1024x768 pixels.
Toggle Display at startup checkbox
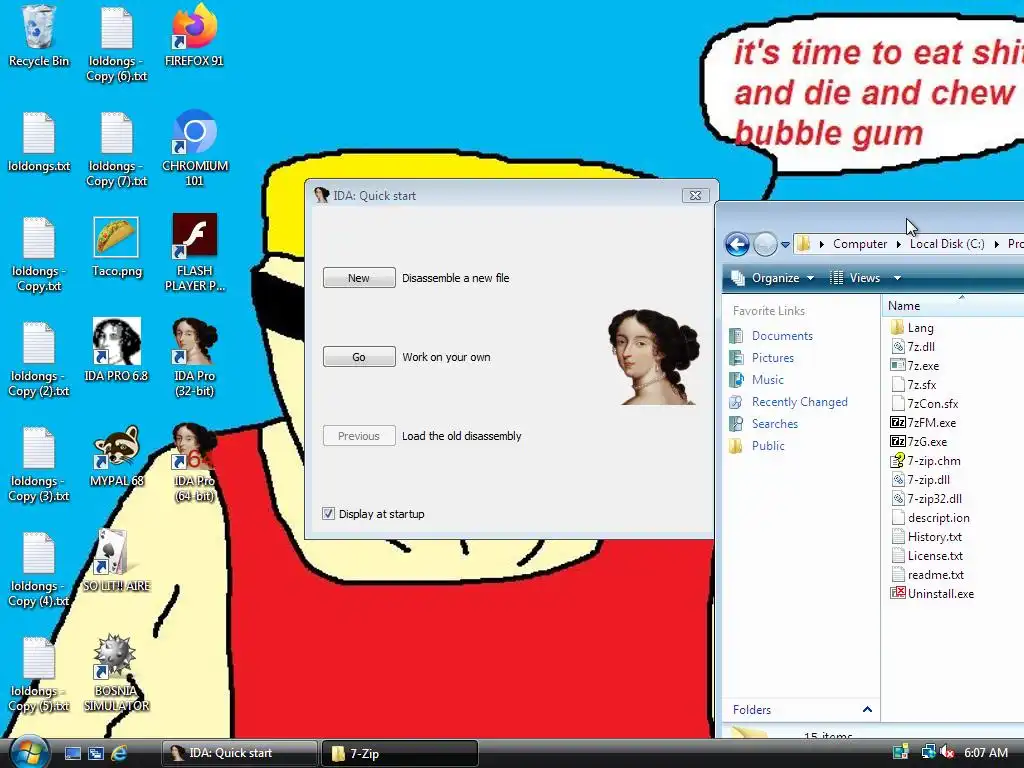coord(328,514)
